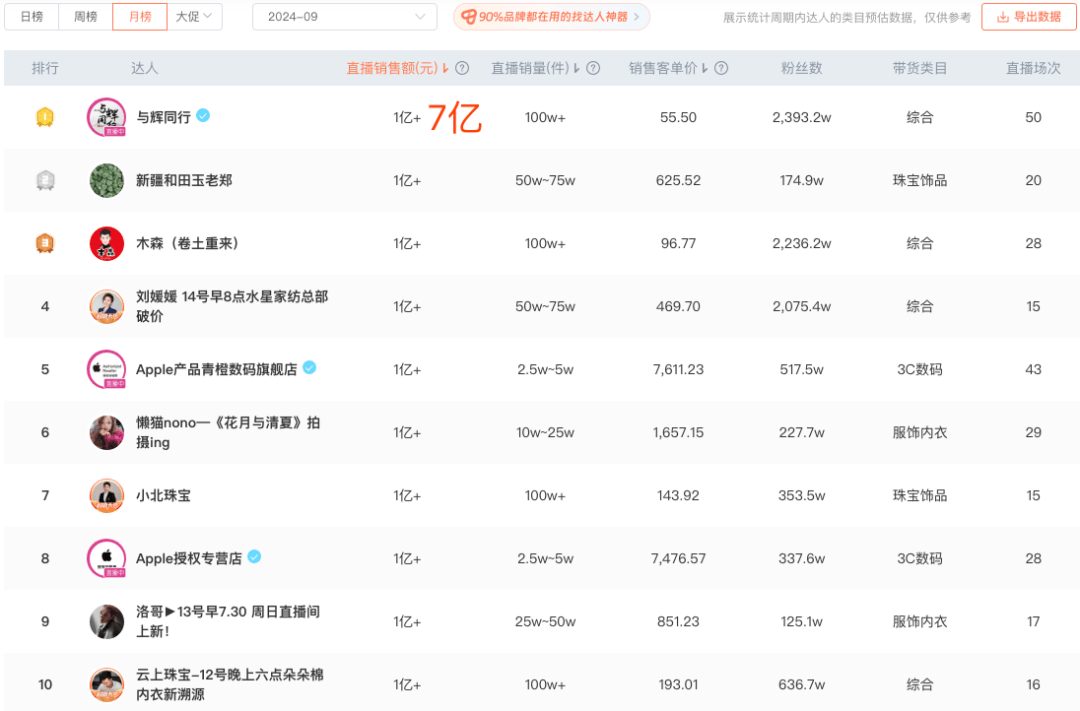Click the 粉丝数 column header

pyautogui.click(x=802, y=68)
